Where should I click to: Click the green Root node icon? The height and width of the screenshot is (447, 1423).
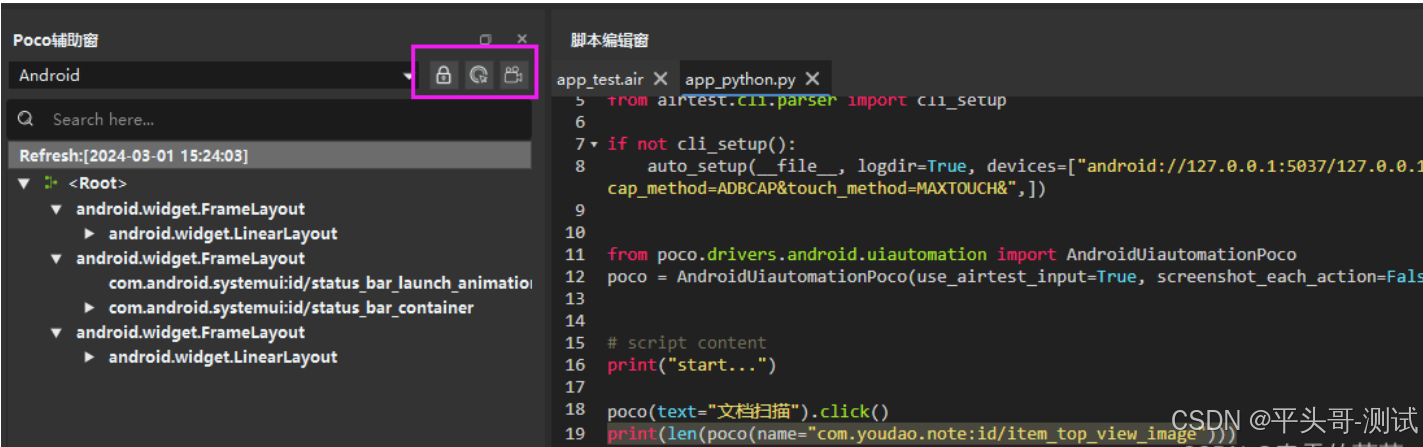(x=51, y=183)
